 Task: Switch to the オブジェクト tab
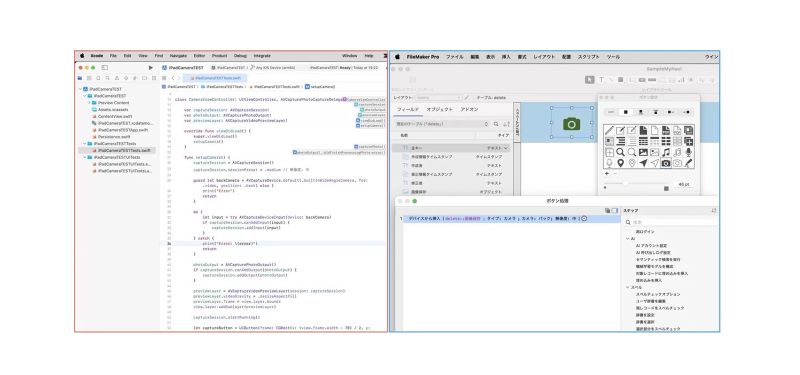(439, 109)
